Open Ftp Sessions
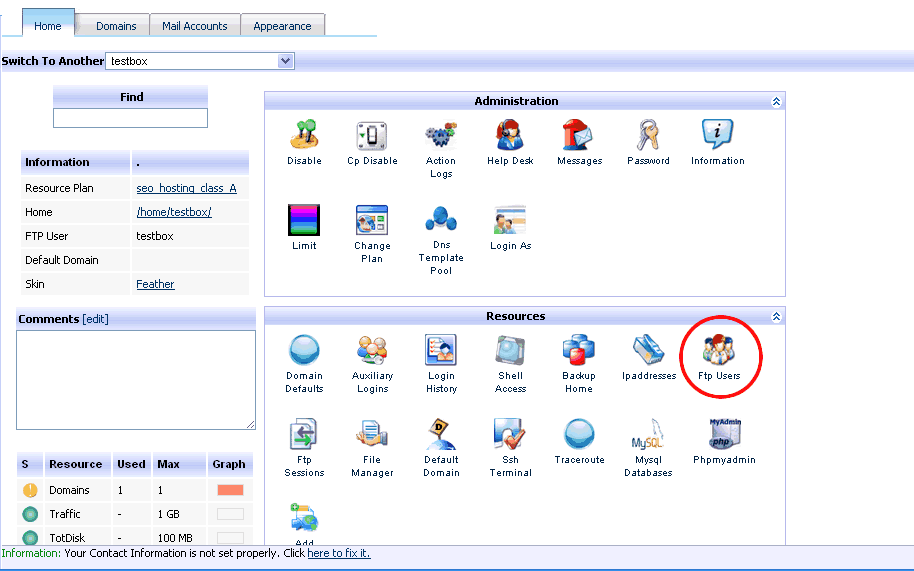Image resolution: width=914 pixels, height=571 pixels. (x=304, y=434)
